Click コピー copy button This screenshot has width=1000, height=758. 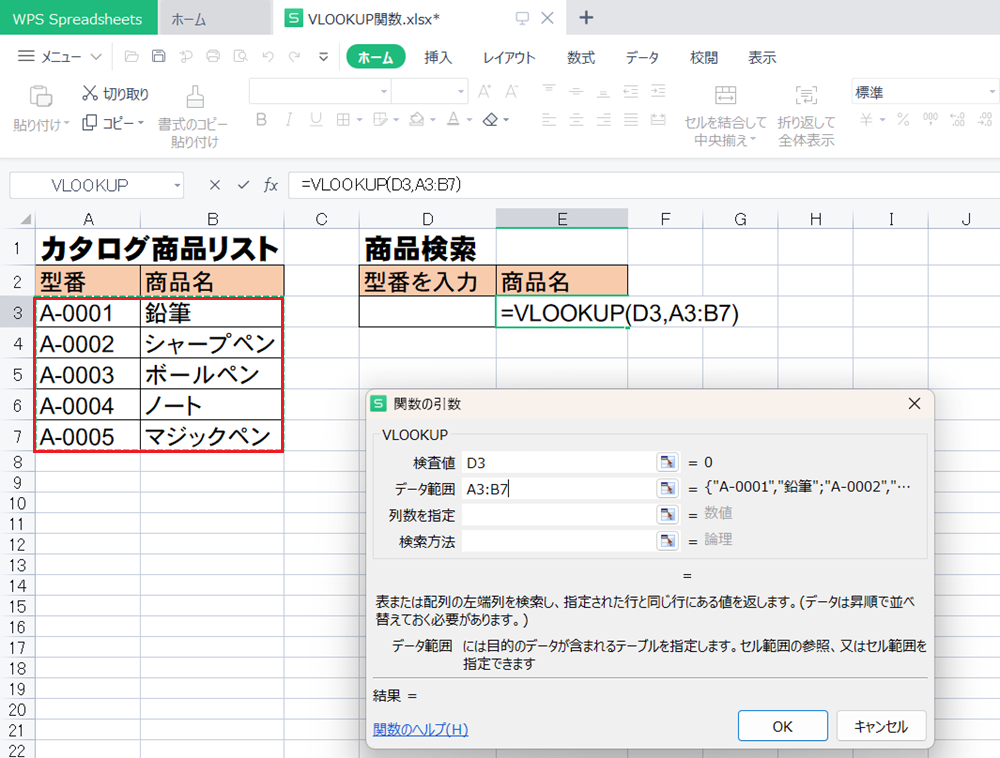(108, 122)
